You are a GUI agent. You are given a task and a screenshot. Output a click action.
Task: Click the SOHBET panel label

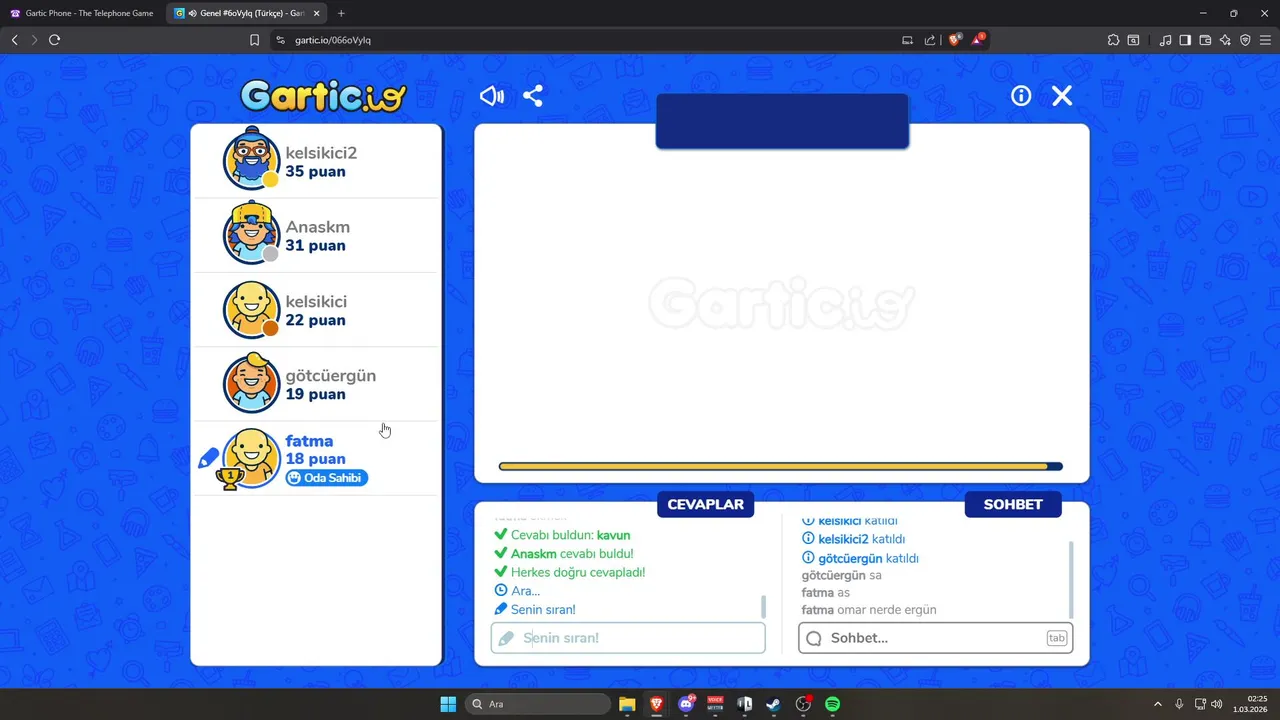(1013, 504)
